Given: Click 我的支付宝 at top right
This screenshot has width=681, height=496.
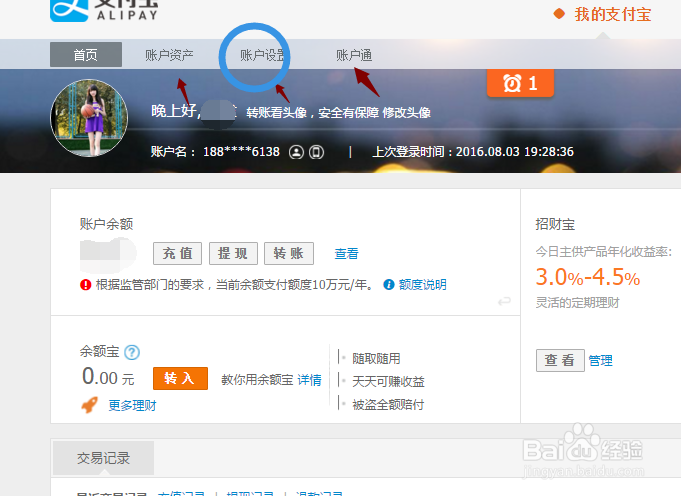Looking at the screenshot, I should (613, 14).
